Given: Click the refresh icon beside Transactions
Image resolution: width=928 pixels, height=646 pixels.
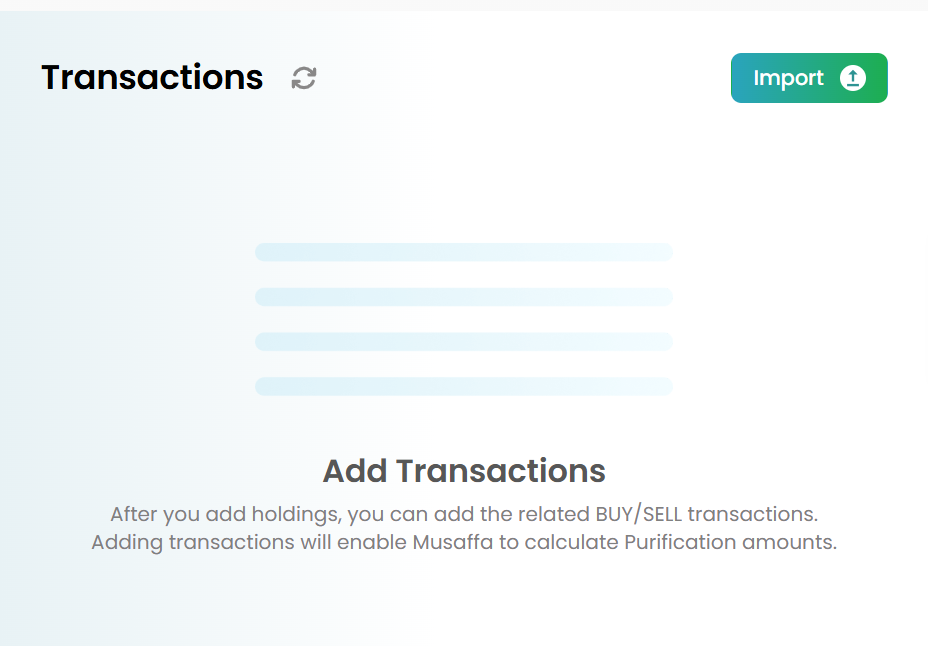Looking at the screenshot, I should [x=304, y=78].
